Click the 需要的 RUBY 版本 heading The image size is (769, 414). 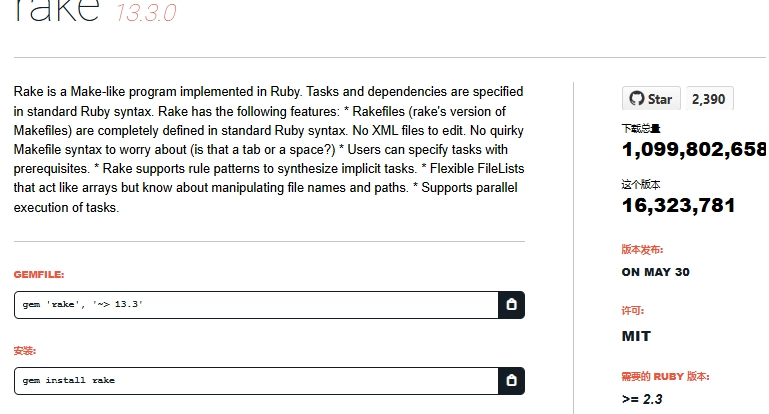[x=666, y=377]
